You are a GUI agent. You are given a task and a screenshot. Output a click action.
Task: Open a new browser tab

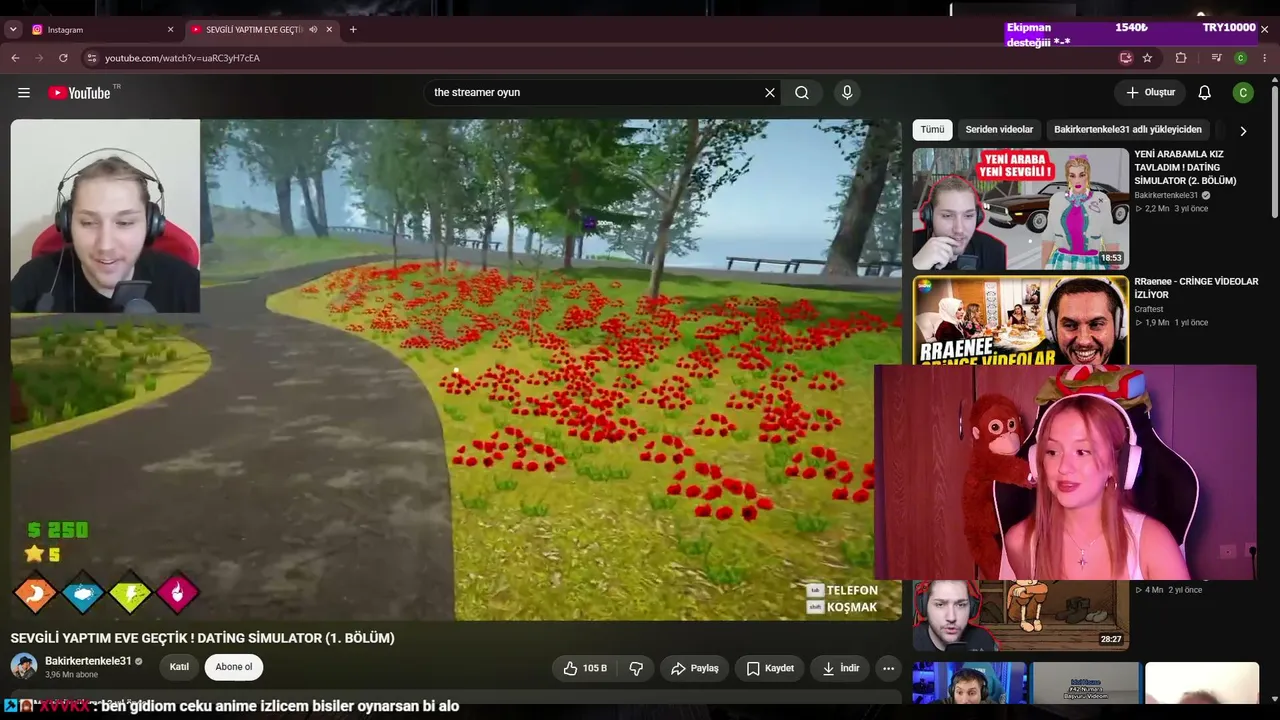pyautogui.click(x=353, y=30)
